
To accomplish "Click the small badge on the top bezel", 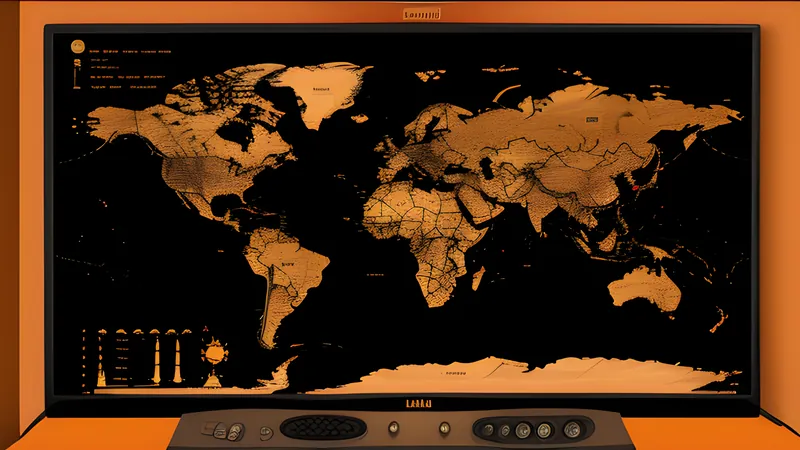I will (421, 14).
